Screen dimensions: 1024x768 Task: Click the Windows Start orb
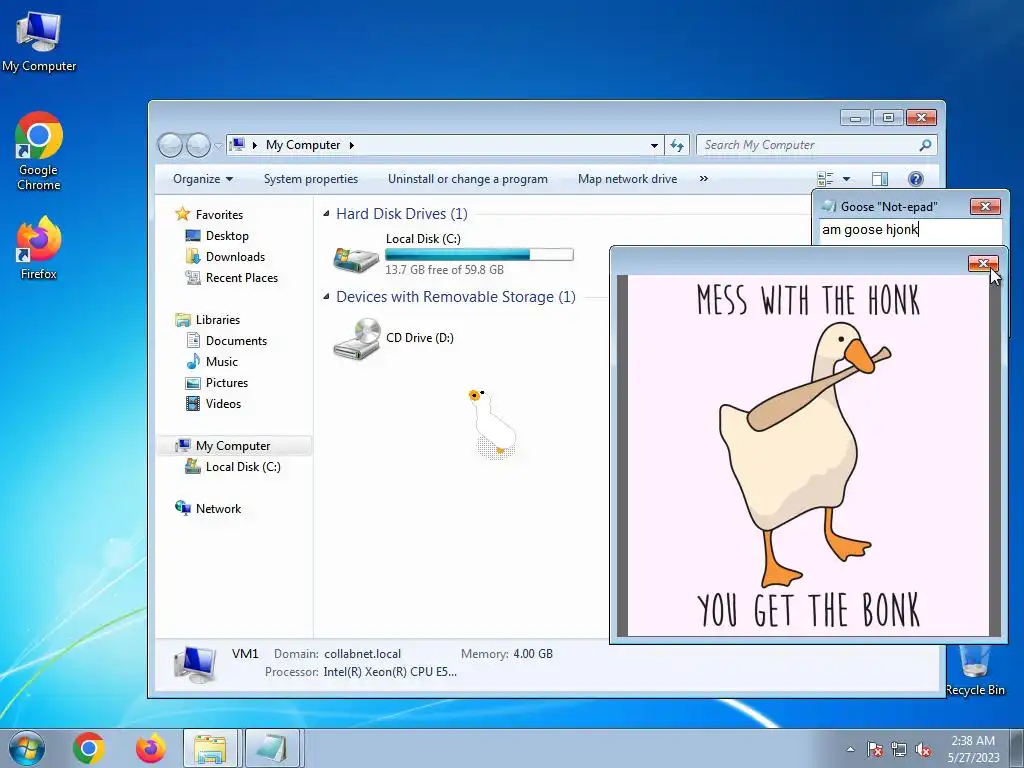pos(27,748)
